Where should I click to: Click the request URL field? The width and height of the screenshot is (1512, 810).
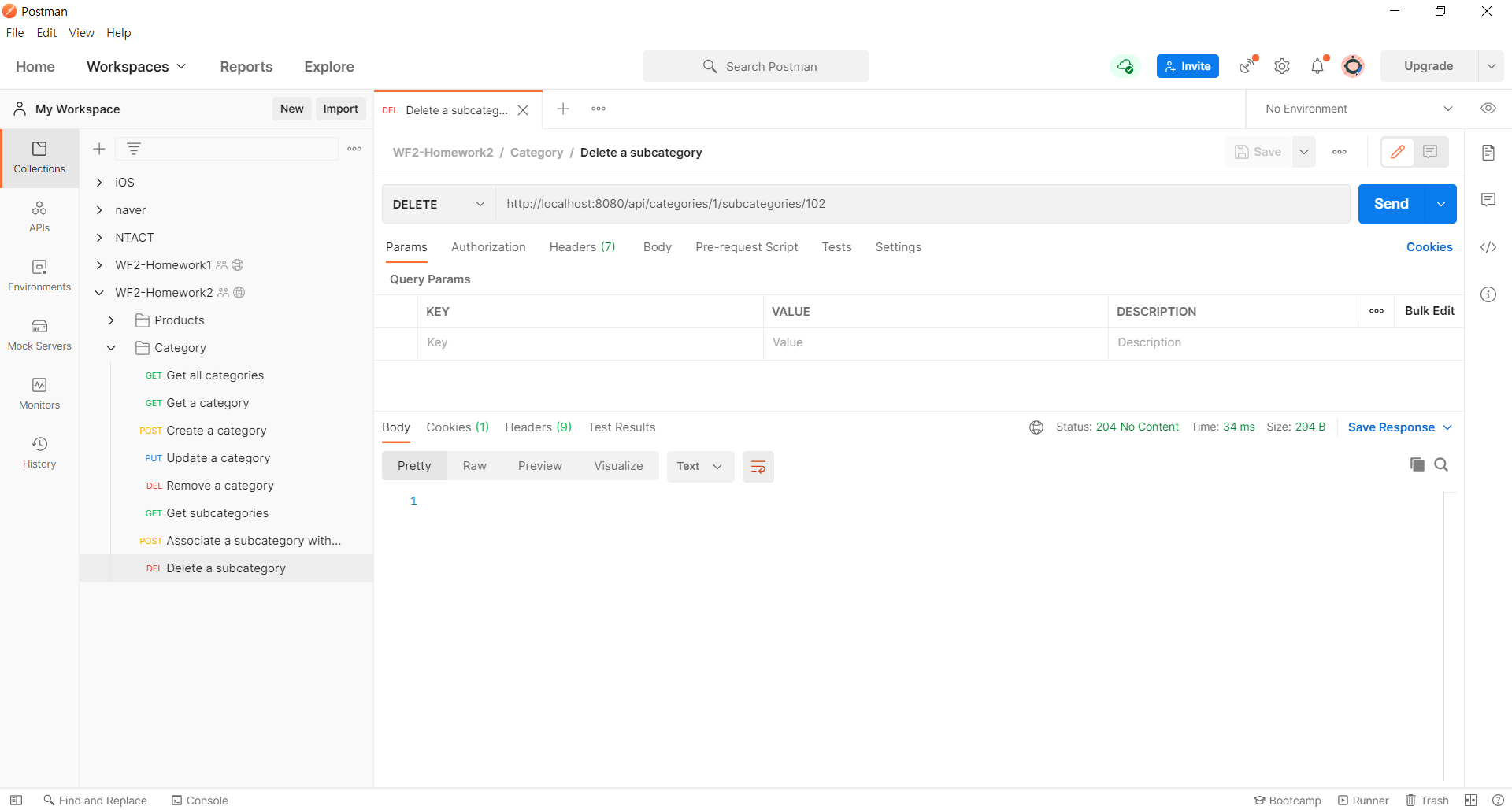coord(923,204)
